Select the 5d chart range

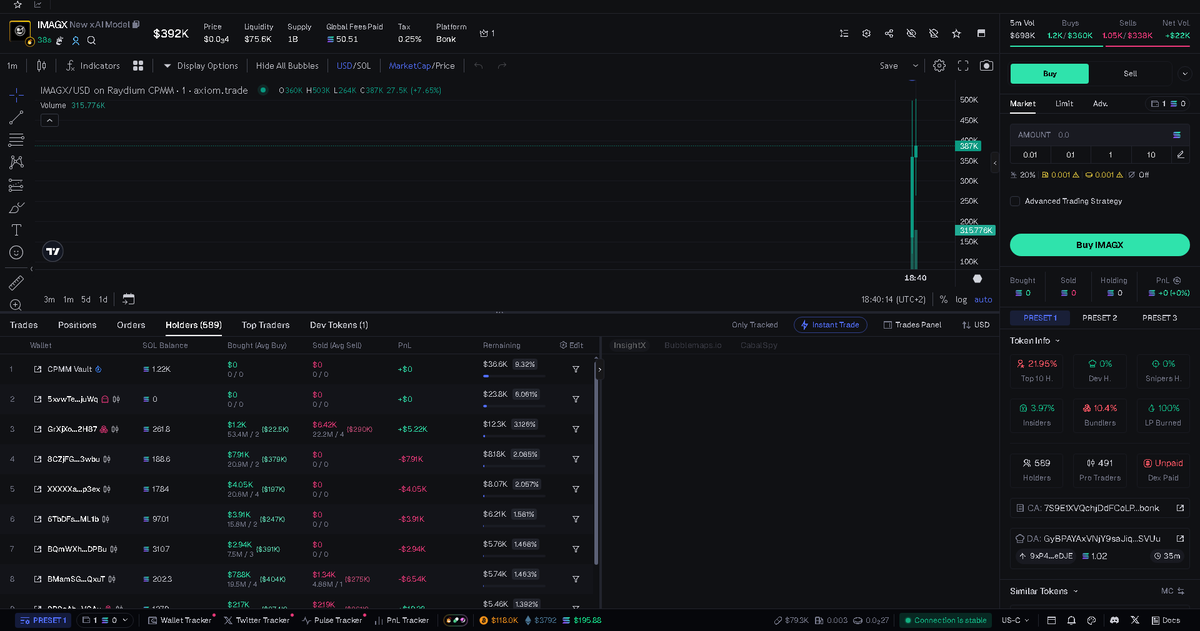click(x=86, y=299)
